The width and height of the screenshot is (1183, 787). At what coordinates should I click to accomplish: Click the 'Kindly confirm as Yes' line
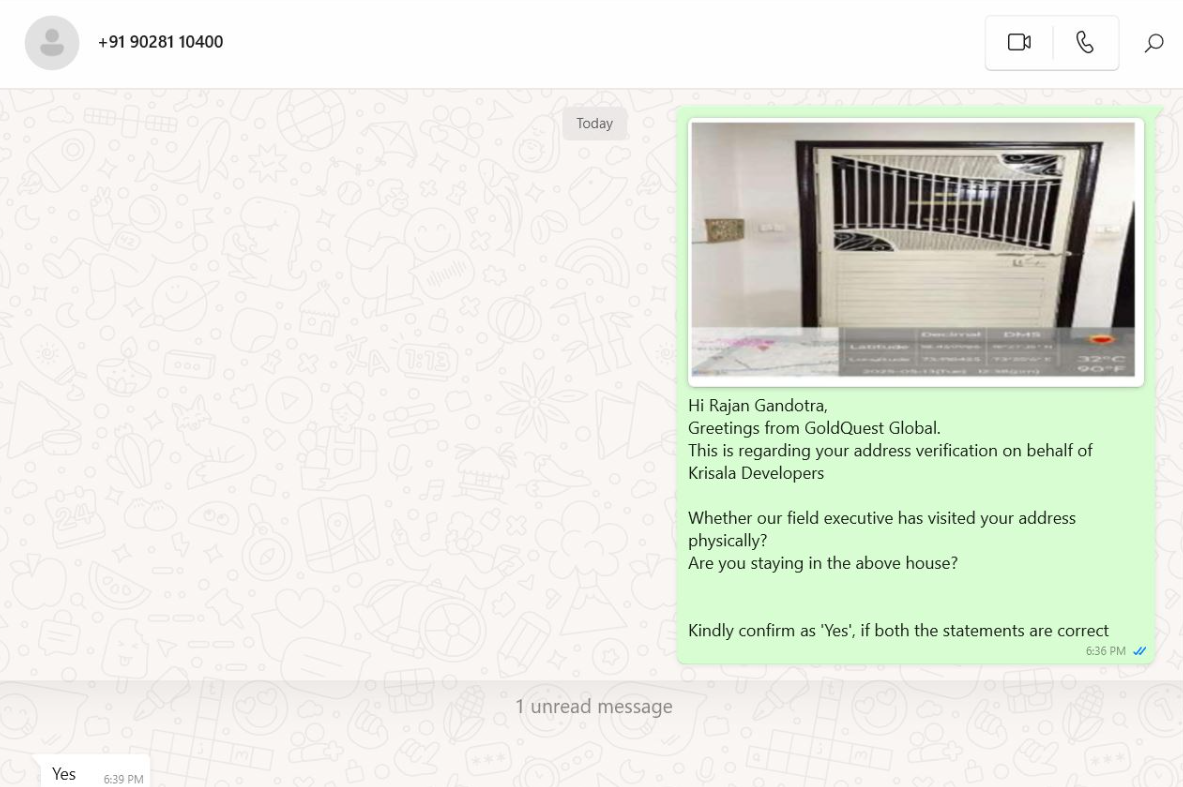pyautogui.click(x=898, y=631)
